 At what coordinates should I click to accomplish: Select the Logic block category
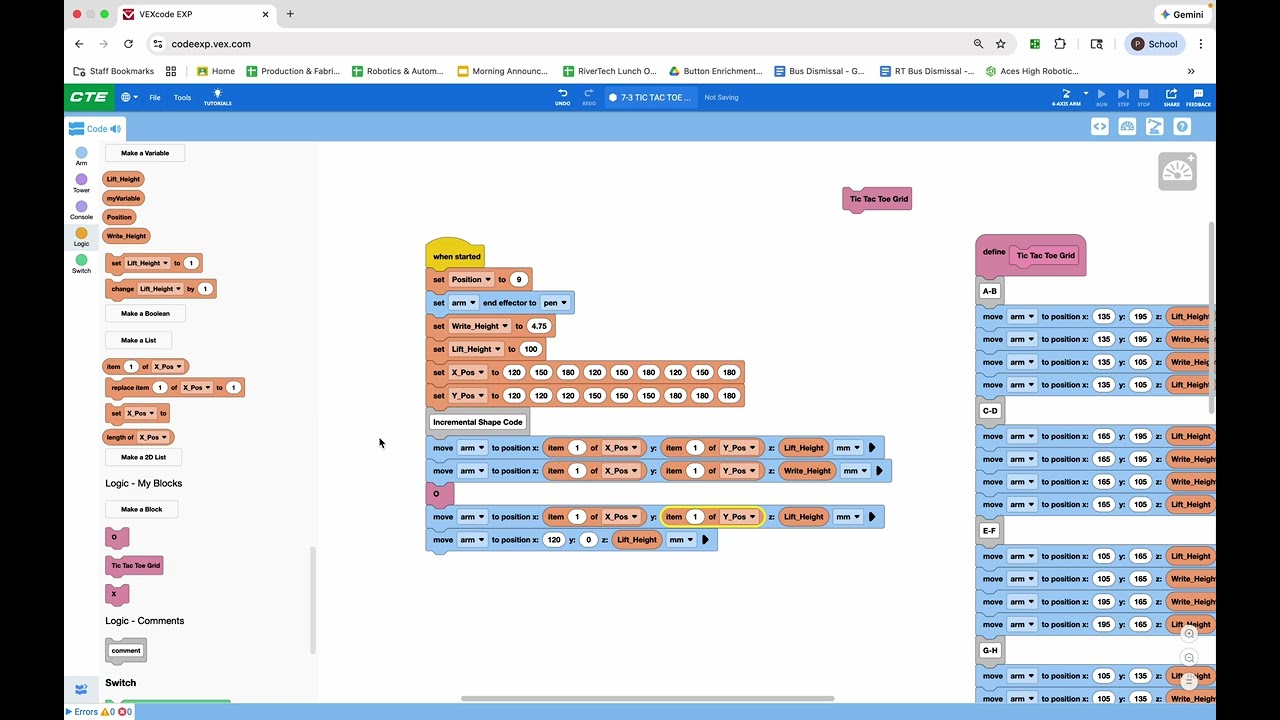coord(81,237)
